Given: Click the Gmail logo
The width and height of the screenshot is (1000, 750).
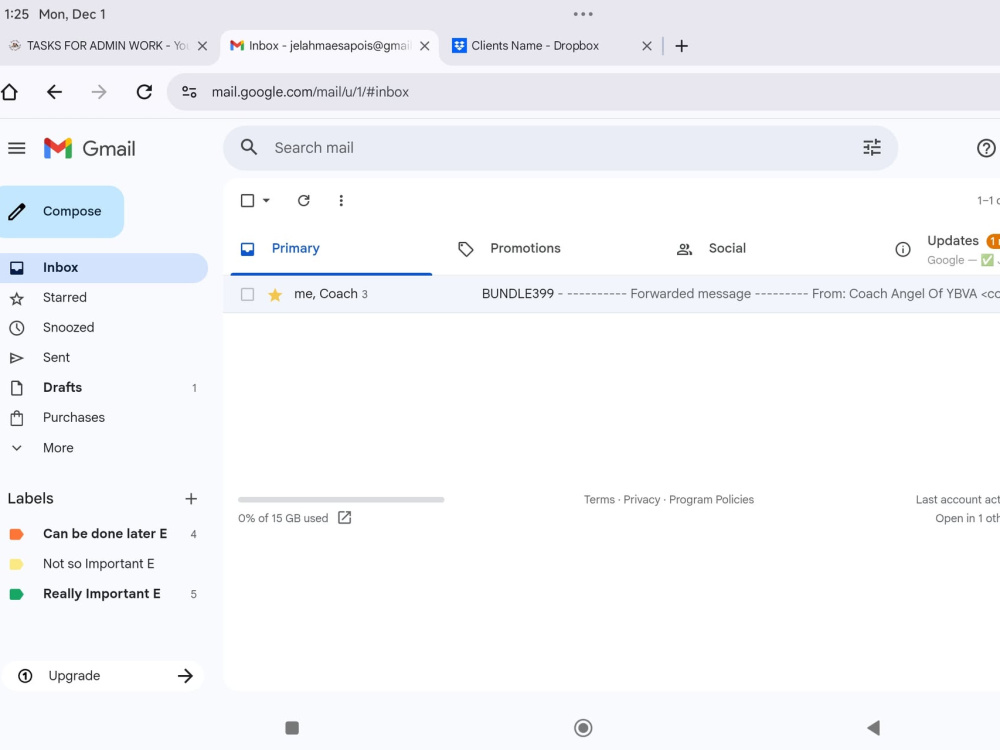Looking at the screenshot, I should 89,149.
